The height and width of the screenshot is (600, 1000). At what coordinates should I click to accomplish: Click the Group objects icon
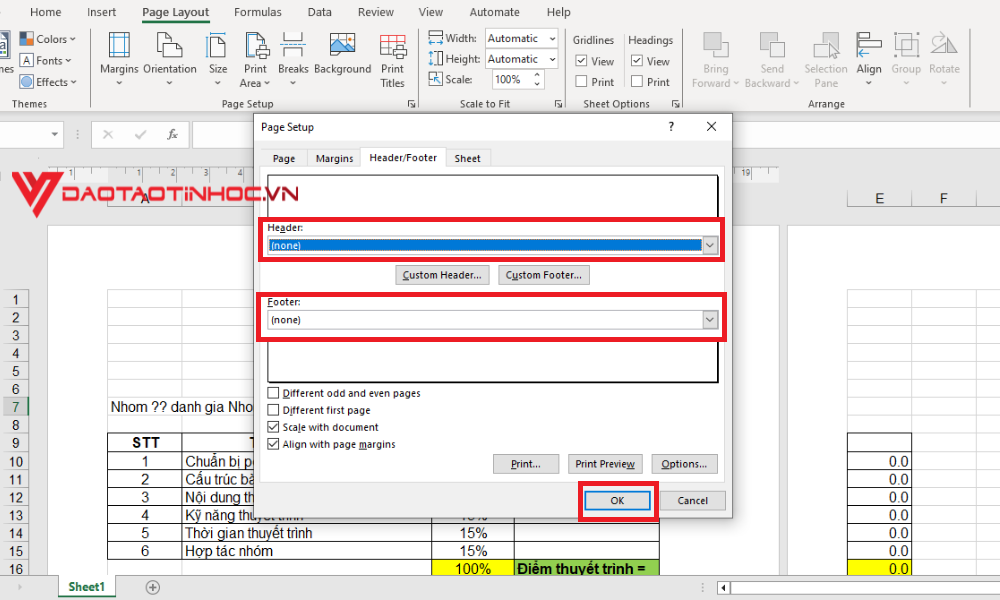click(906, 46)
